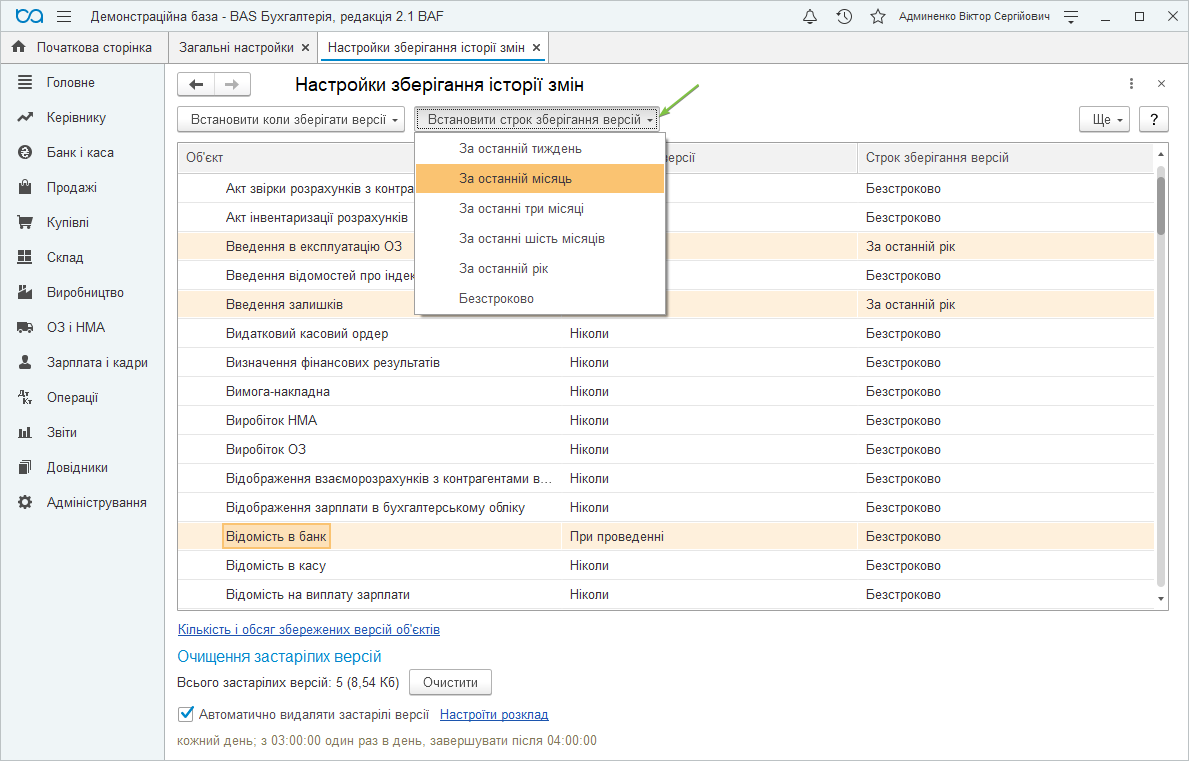The image size is (1189, 761).
Task: Open help with the question mark button
Action: tap(1154, 120)
